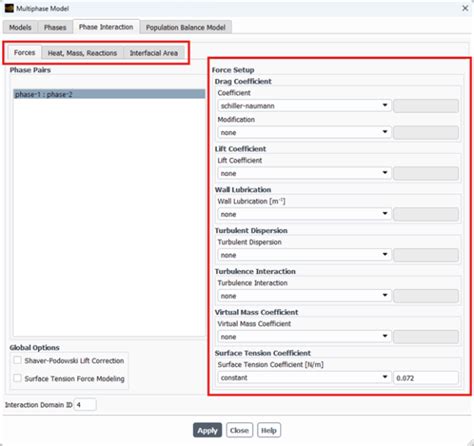The image size is (474, 446).
Task: Click the Apply button
Action: 207,430
